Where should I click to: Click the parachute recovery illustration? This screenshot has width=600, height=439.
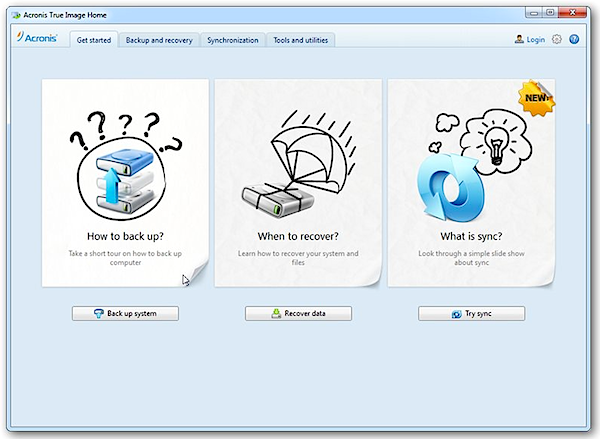(x=298, y=164)
